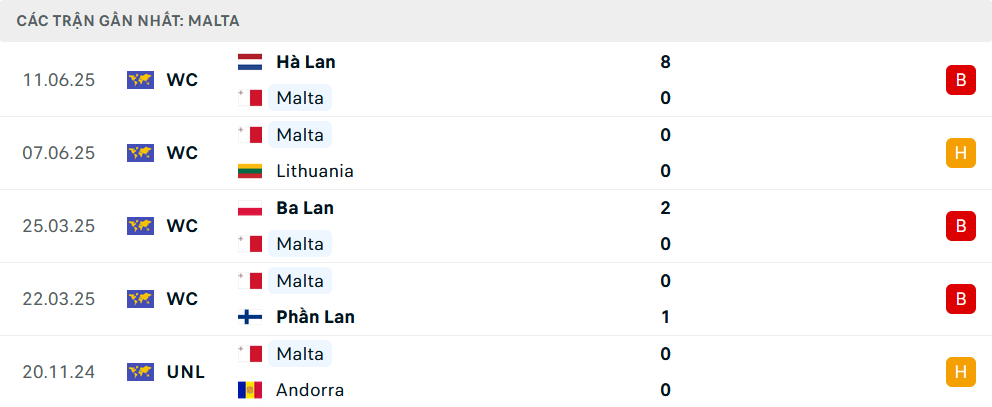Viewport: 992px width, 407px height.
Task: Open the Andorra team link
Action: 310,390
